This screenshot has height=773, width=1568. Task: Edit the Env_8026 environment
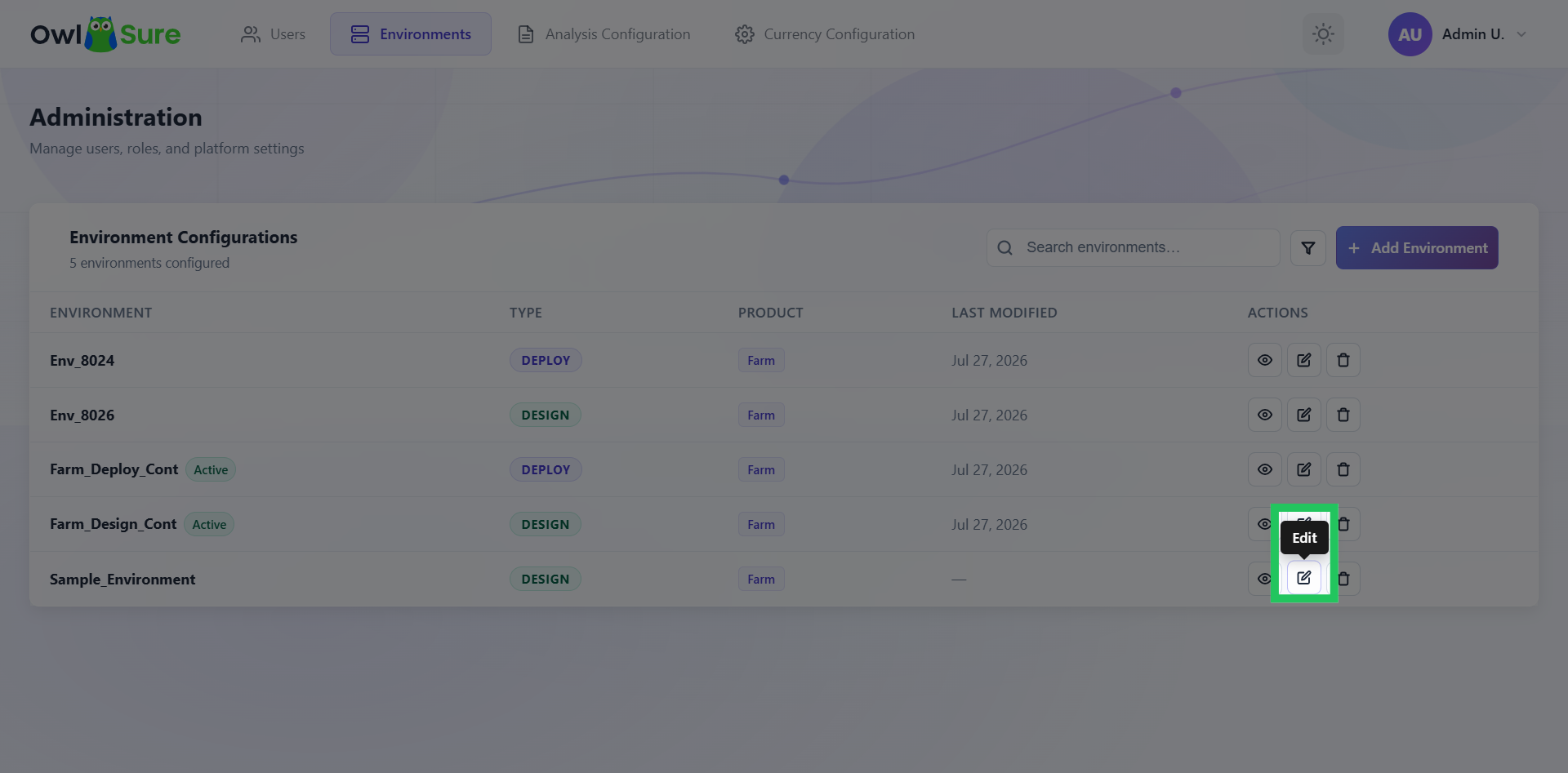tap(1303, 415)
